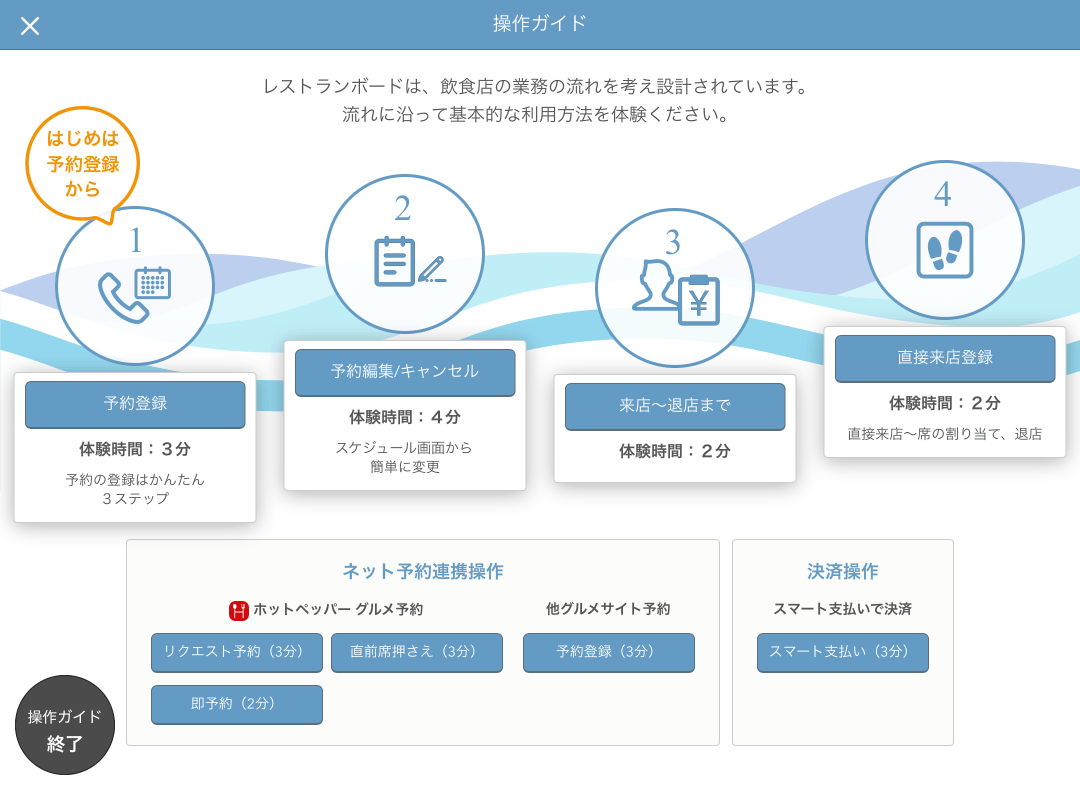Launch the 直接来店登録 tutorial
This screenshot has height=794, width=1080.
(945, 358)
